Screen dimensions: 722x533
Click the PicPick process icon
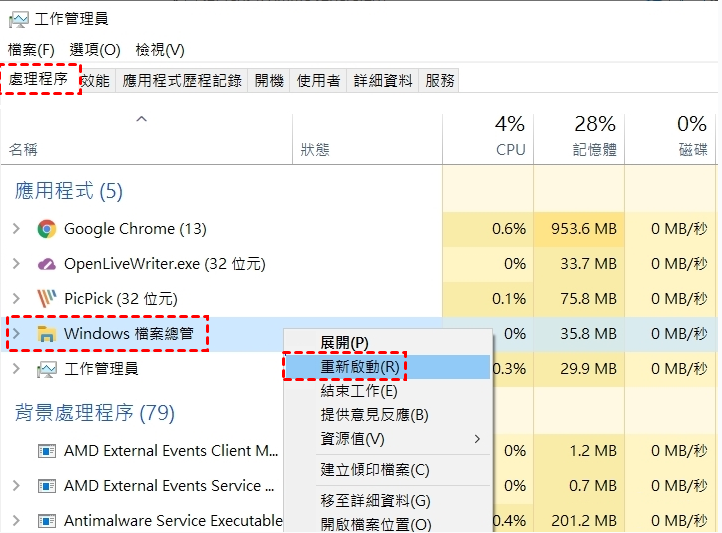(47, 299)
